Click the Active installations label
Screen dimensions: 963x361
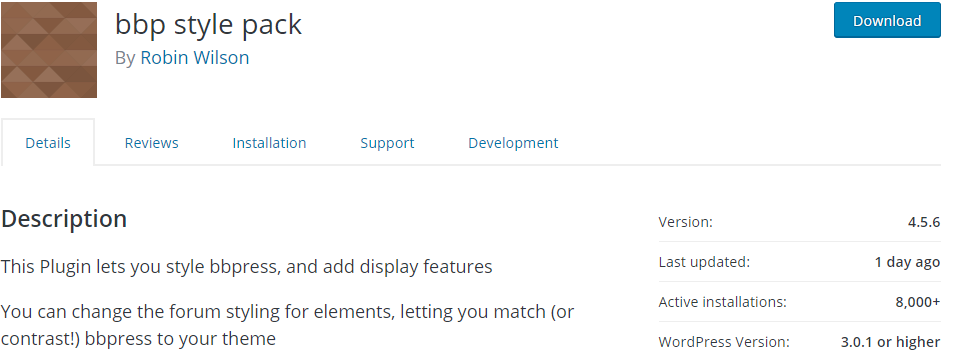(722, 302)
